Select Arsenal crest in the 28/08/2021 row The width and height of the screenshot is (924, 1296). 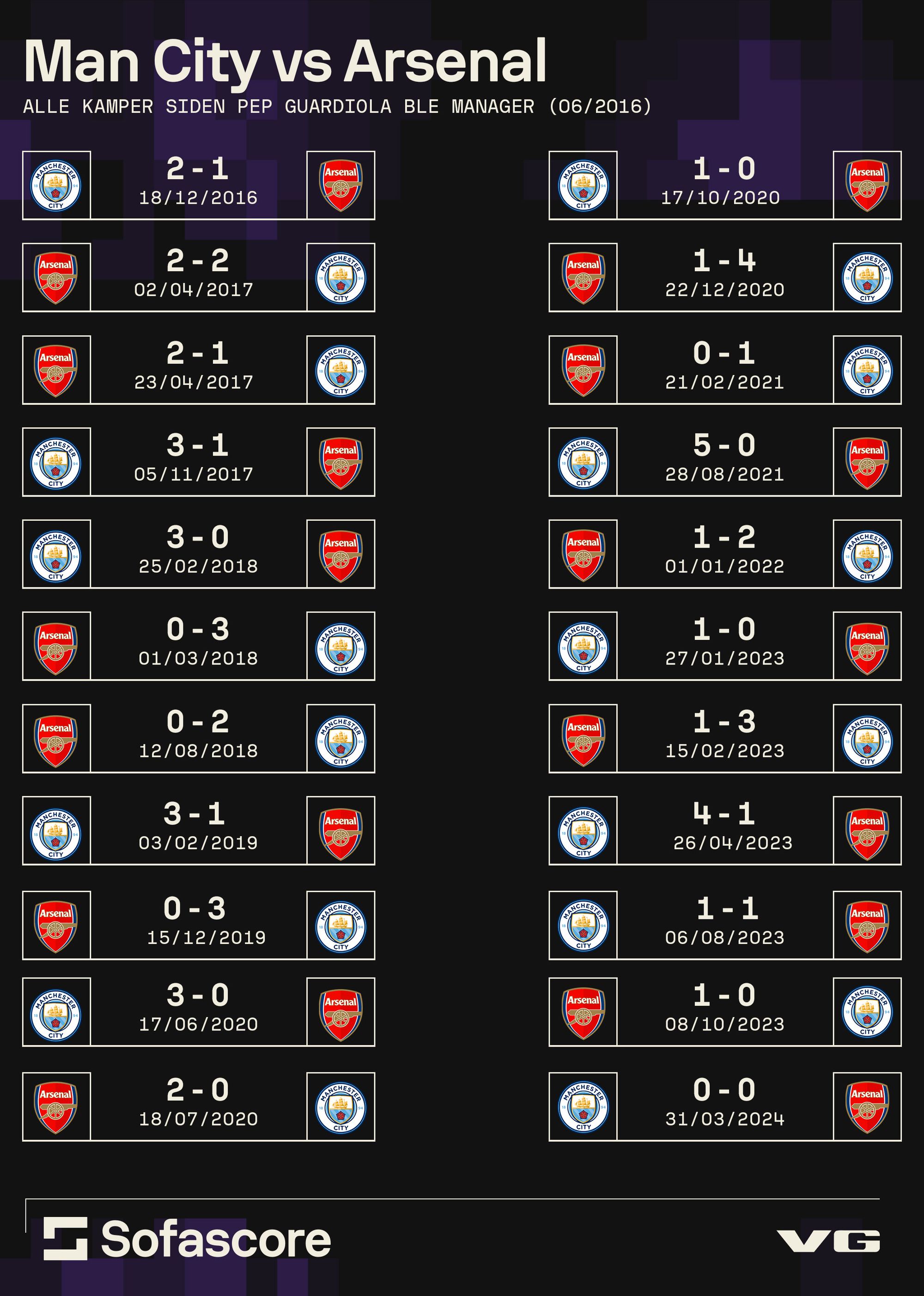[867, 462]
